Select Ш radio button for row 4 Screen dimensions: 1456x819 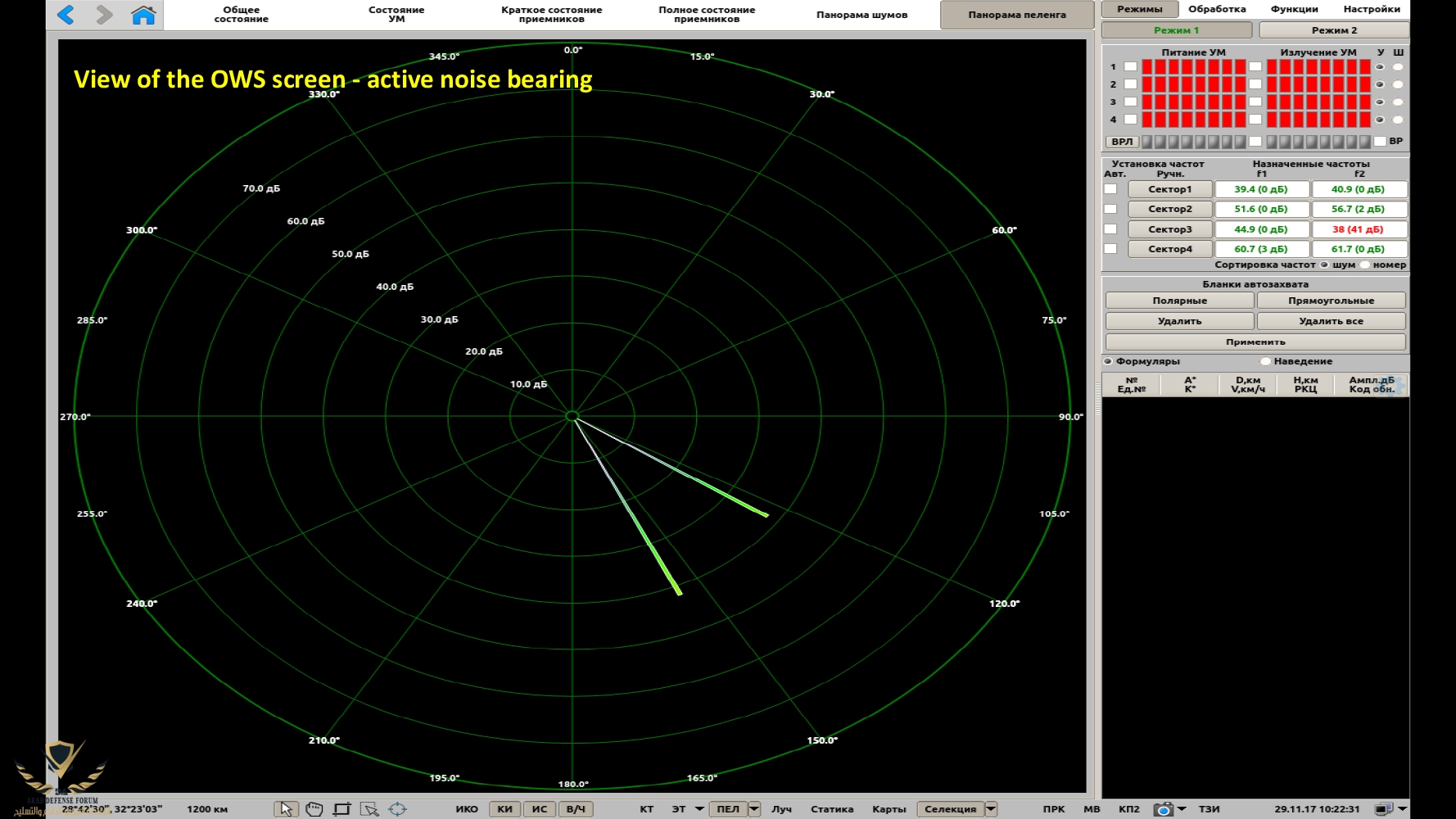[x=1398, y=120]
